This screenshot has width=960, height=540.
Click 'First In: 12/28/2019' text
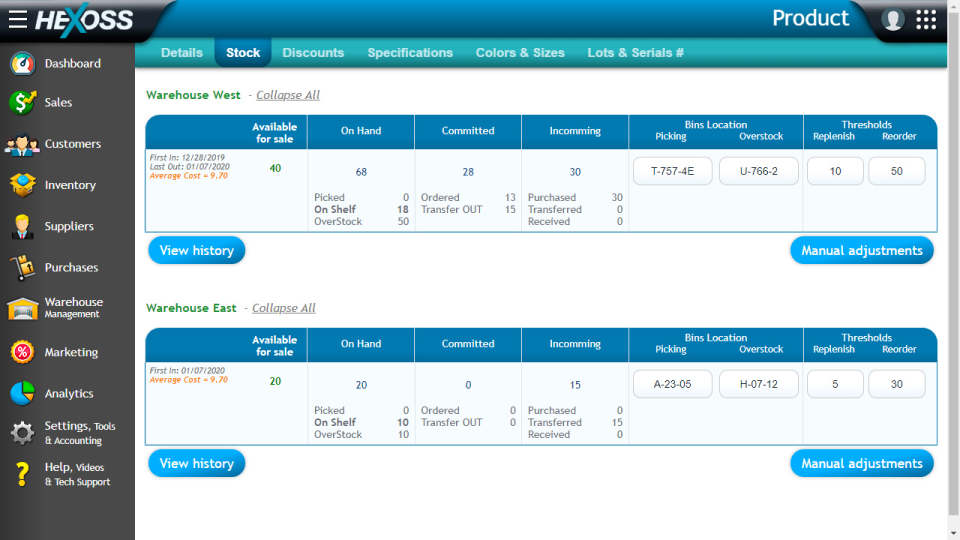187,157
